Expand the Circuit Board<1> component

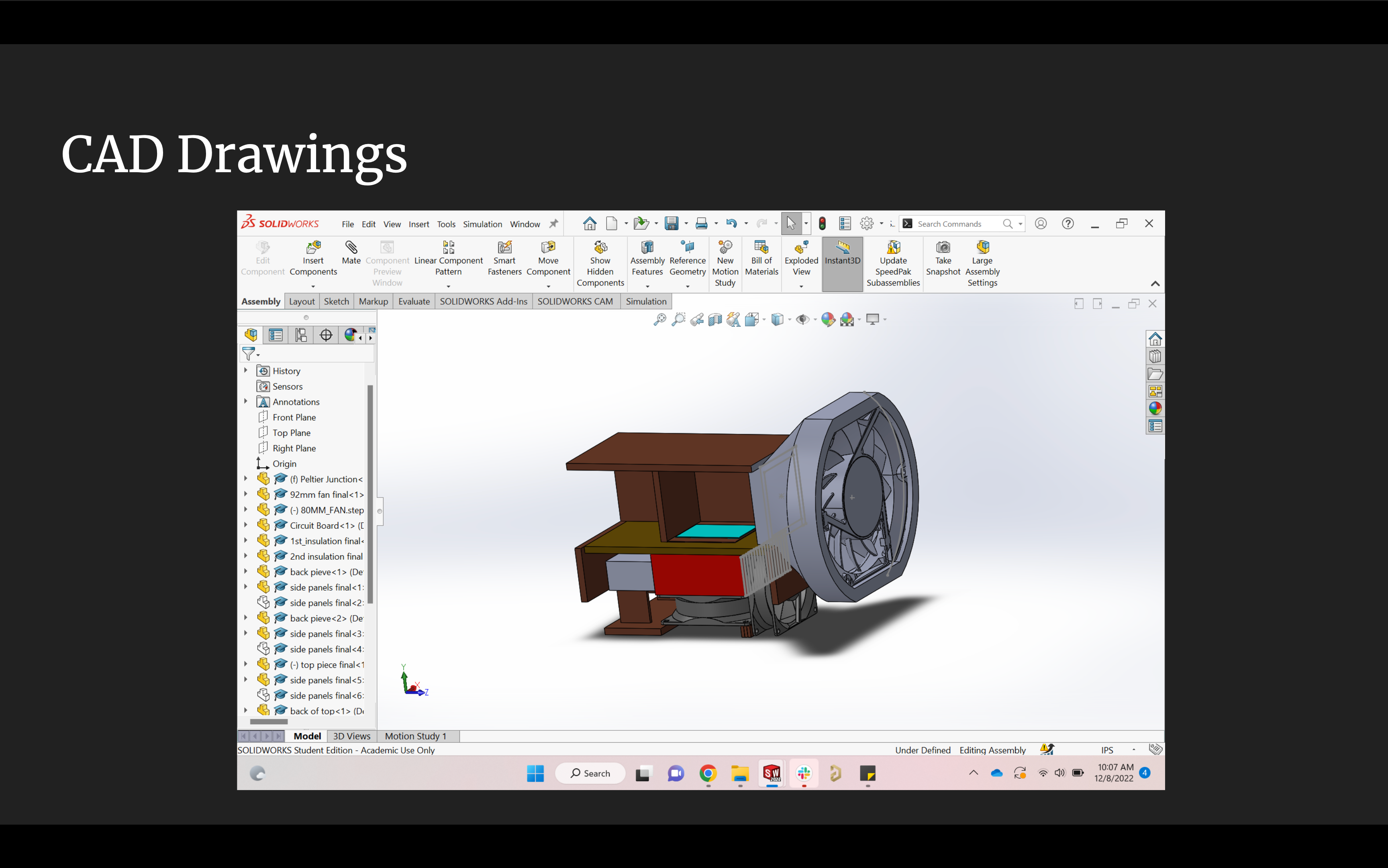pos(246,525)
